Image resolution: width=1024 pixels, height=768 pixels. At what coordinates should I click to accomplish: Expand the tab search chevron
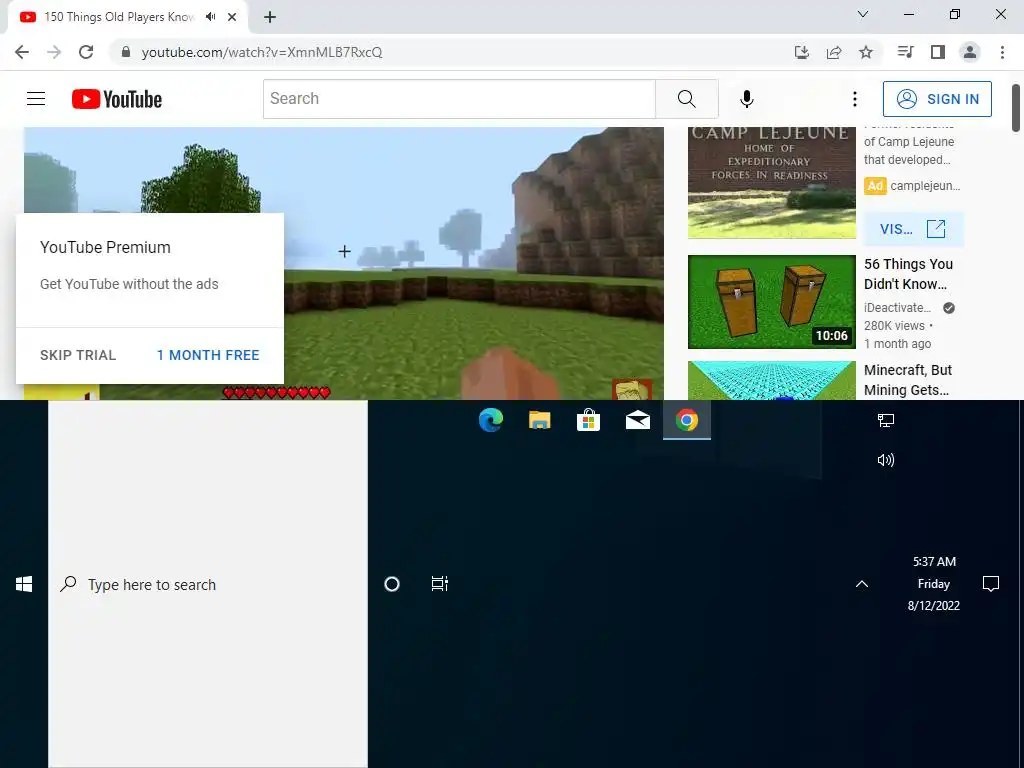[x=863, y=14]
